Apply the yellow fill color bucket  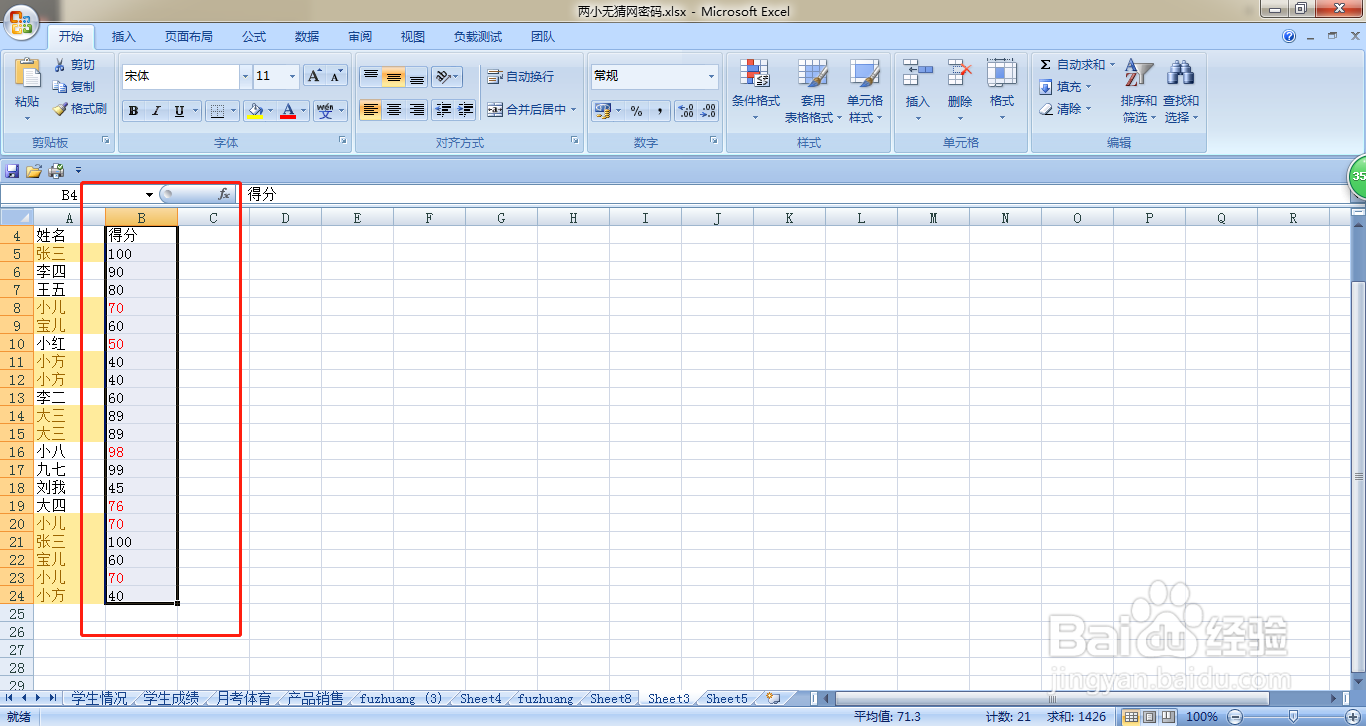coord(255,110)
